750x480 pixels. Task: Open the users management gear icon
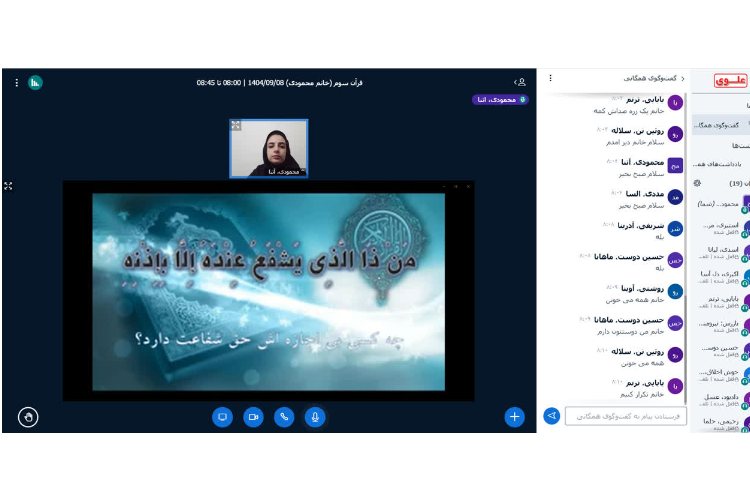[697, 183]
